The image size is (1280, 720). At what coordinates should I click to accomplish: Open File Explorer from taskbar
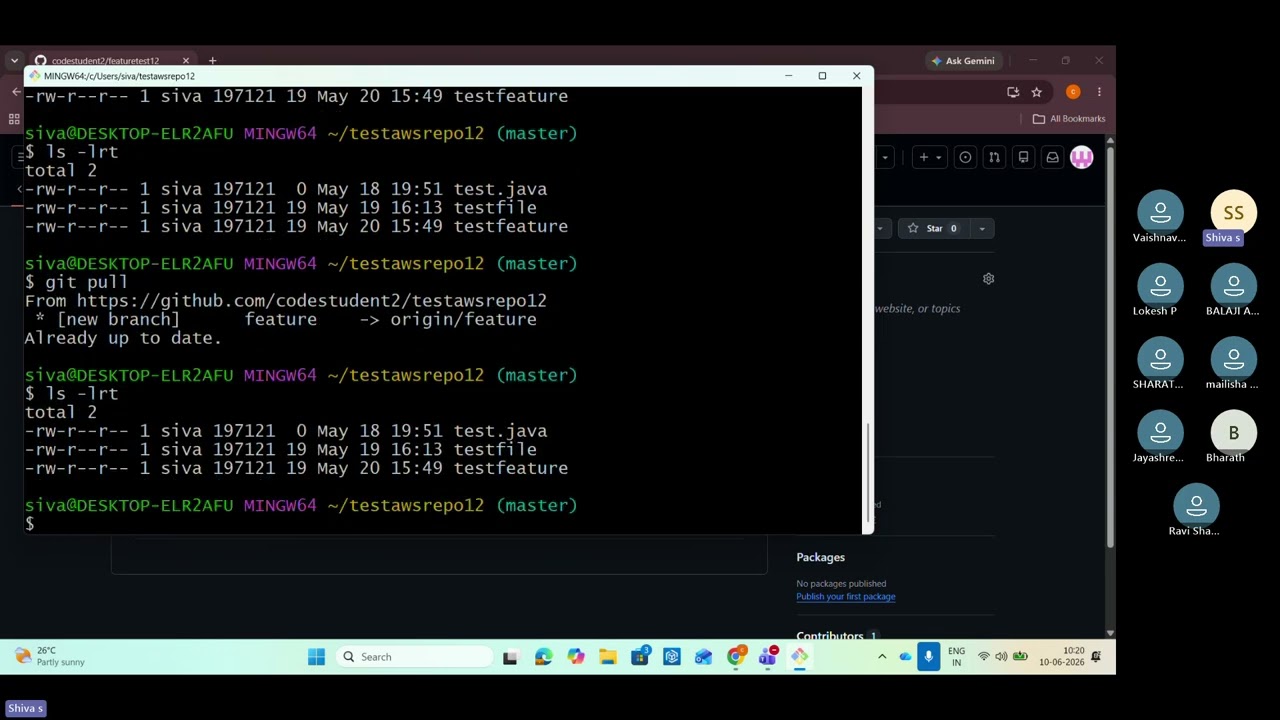coord(607,657)
